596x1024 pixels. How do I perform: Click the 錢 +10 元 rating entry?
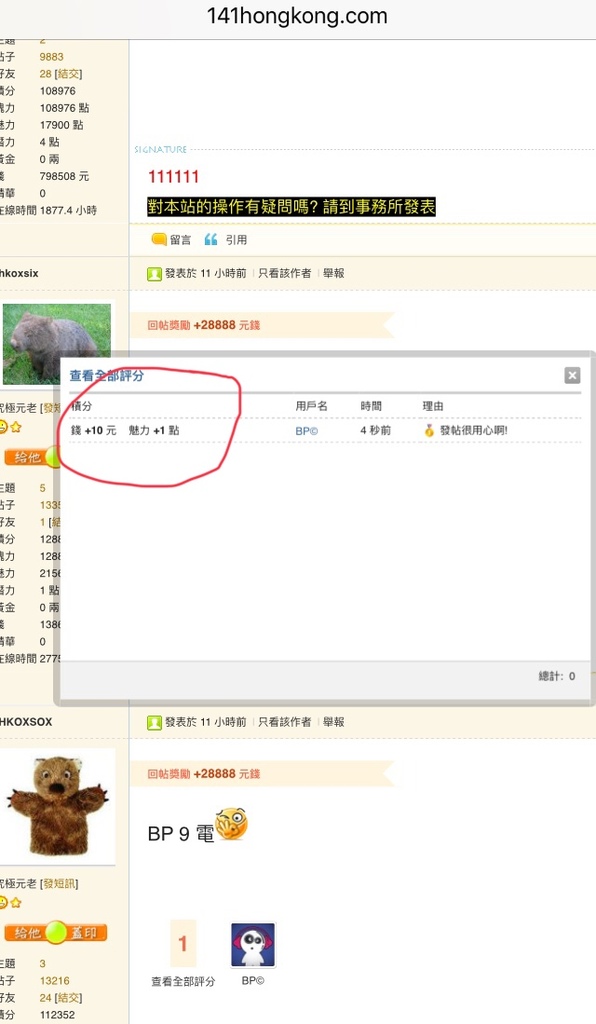pyautogui.click(x=93, y=430)
